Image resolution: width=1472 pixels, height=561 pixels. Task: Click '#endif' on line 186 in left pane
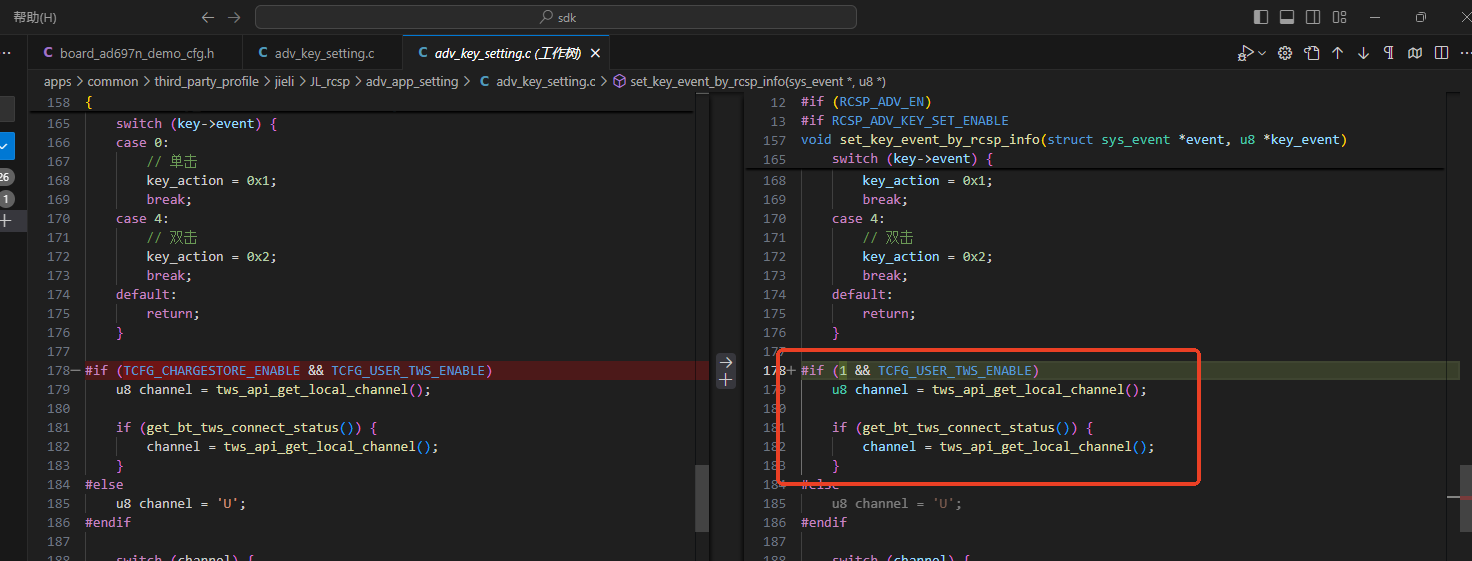click(108, 522)
